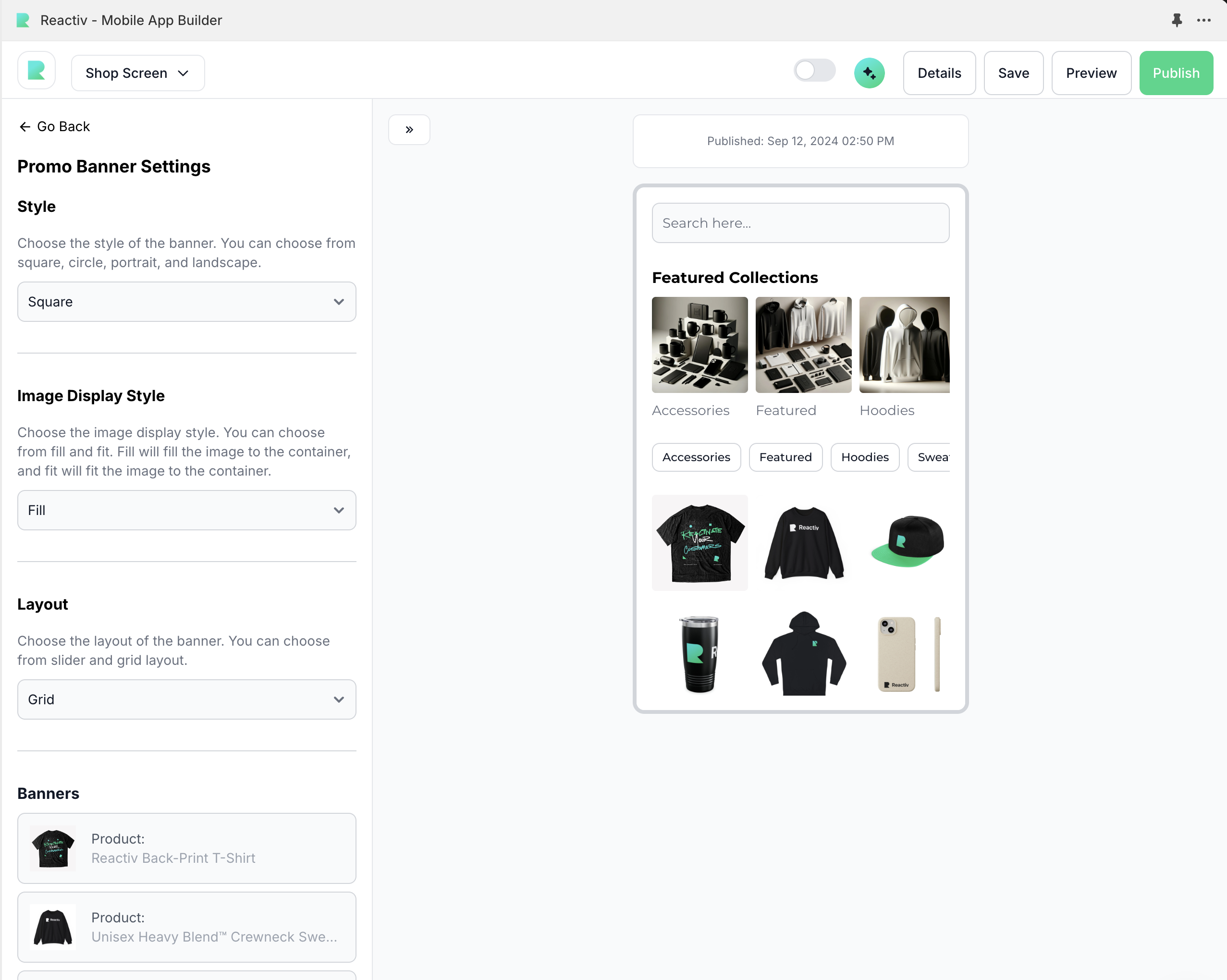Click the Go Back arrow
This screenshot has width=1227, height=980.
(25, 126)
